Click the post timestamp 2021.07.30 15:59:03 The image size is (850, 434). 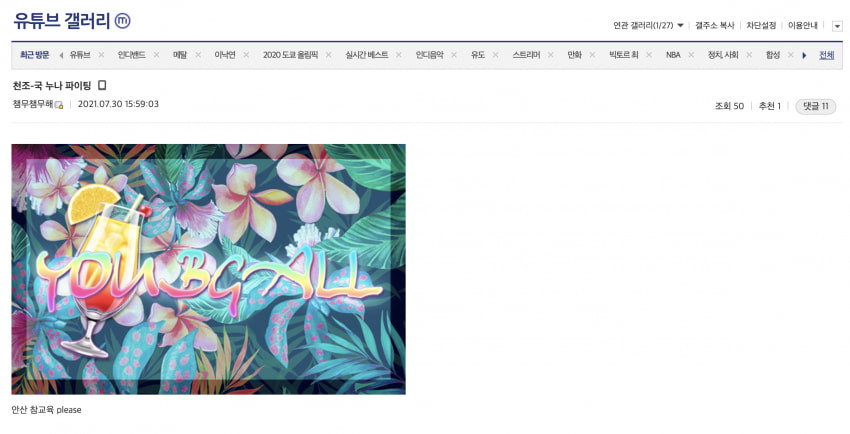coord(118,104)
